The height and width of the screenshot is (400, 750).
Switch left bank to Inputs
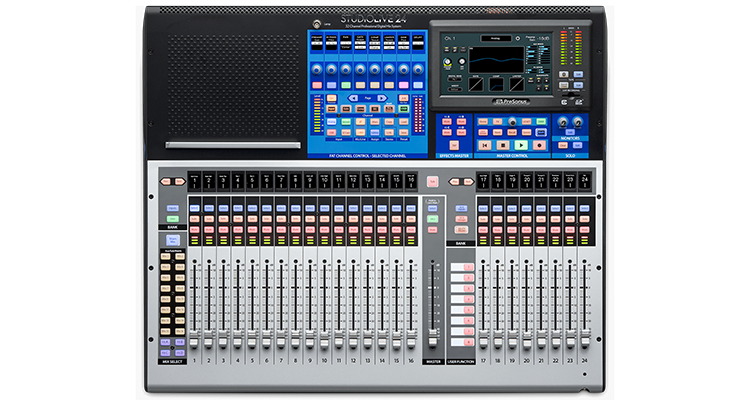pos(173,209)
